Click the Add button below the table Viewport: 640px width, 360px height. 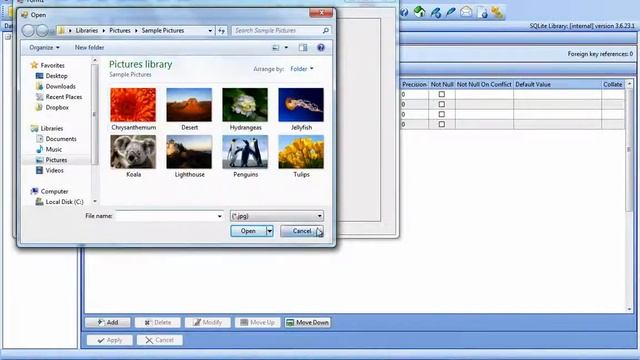(108, 322)
